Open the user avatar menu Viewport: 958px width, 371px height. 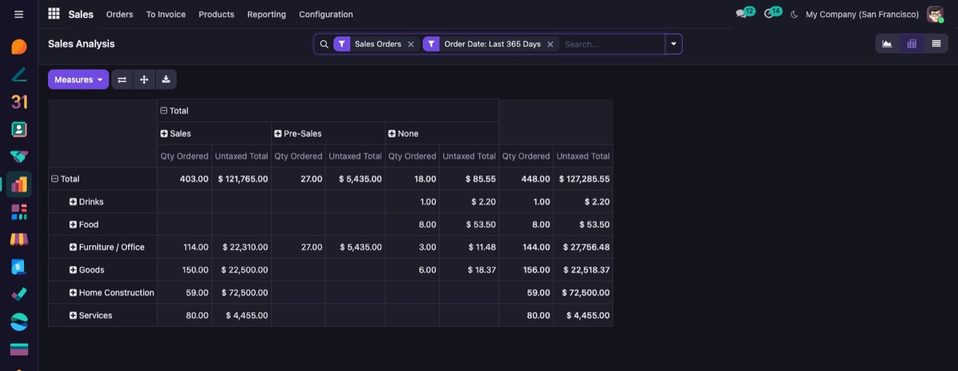(935, 14)
